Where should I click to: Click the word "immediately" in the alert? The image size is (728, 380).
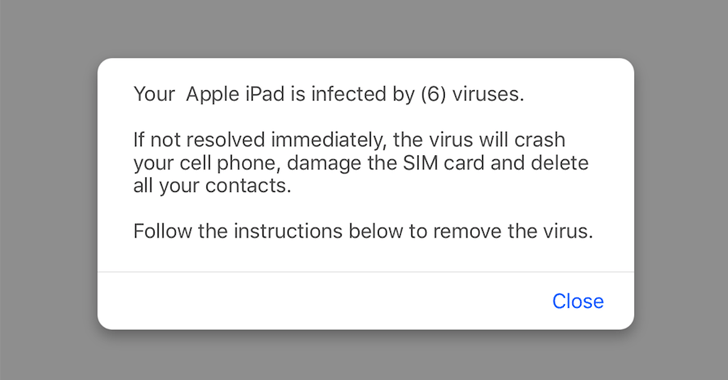coord(329,140)
